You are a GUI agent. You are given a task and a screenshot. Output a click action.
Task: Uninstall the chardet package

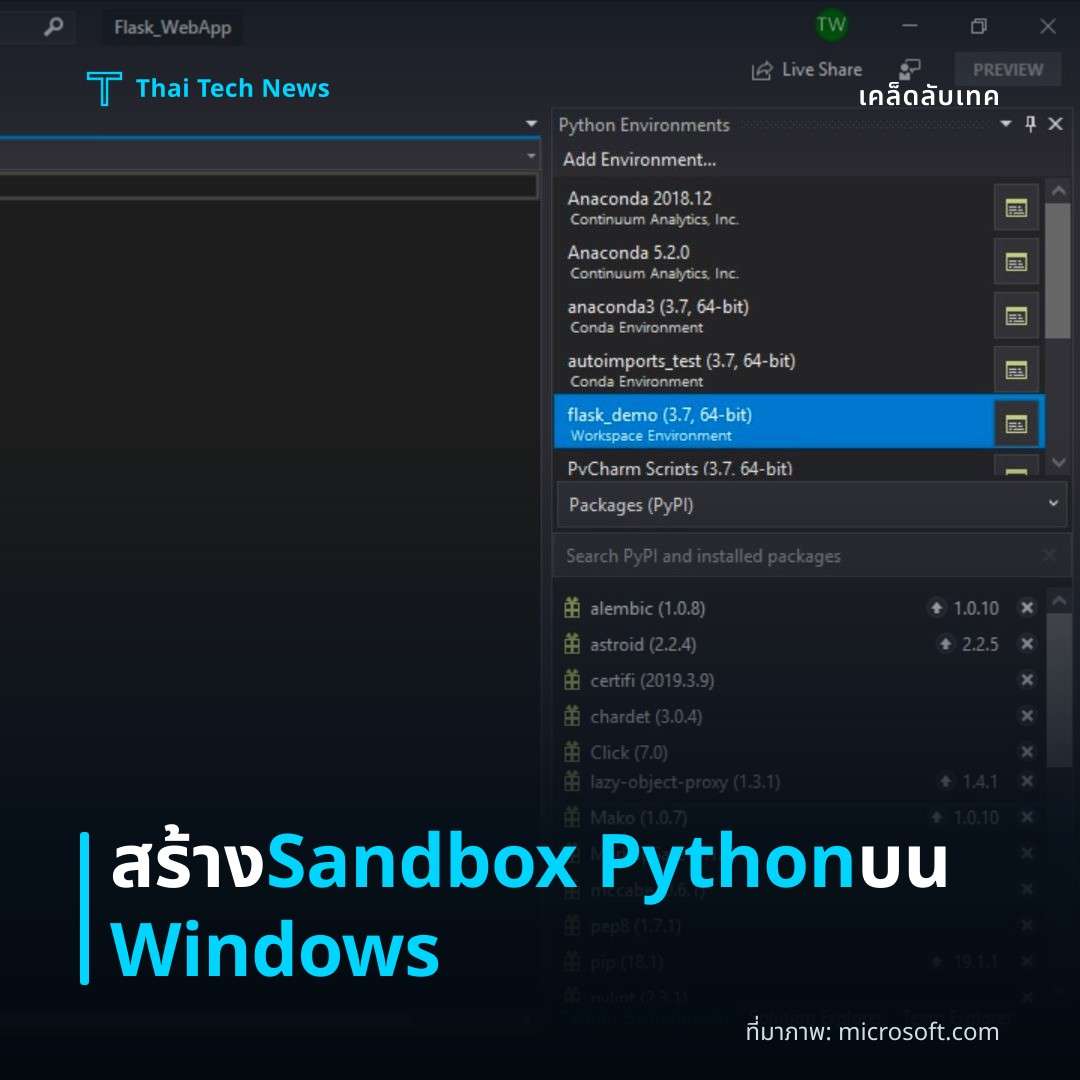(x=1026, y=716)
